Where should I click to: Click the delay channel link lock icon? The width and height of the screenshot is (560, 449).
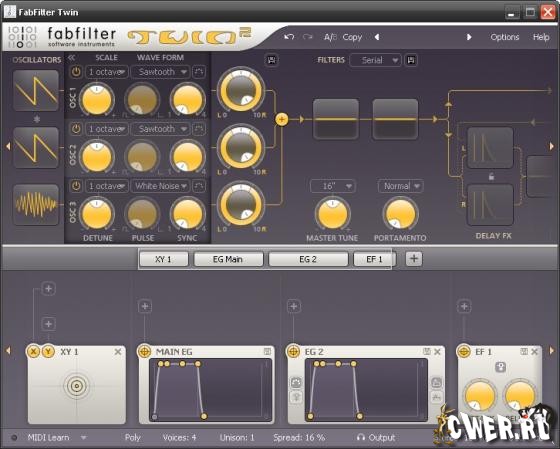[x=491, y=176]
